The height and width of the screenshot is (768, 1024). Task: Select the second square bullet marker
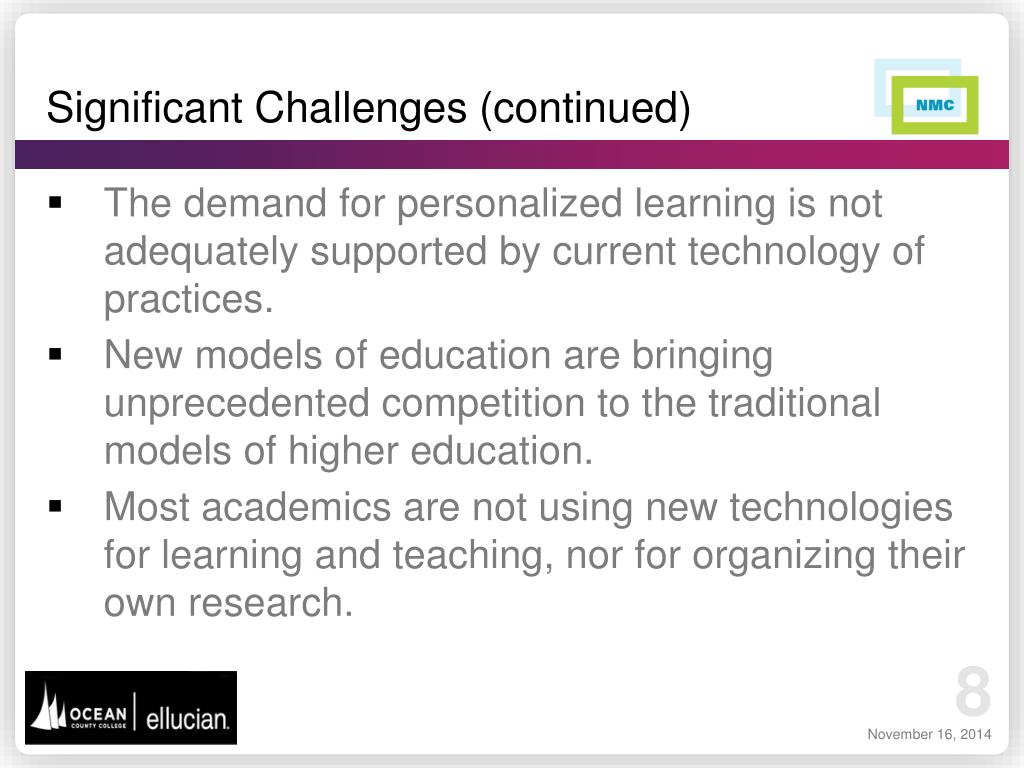click(x=55, y=355)
